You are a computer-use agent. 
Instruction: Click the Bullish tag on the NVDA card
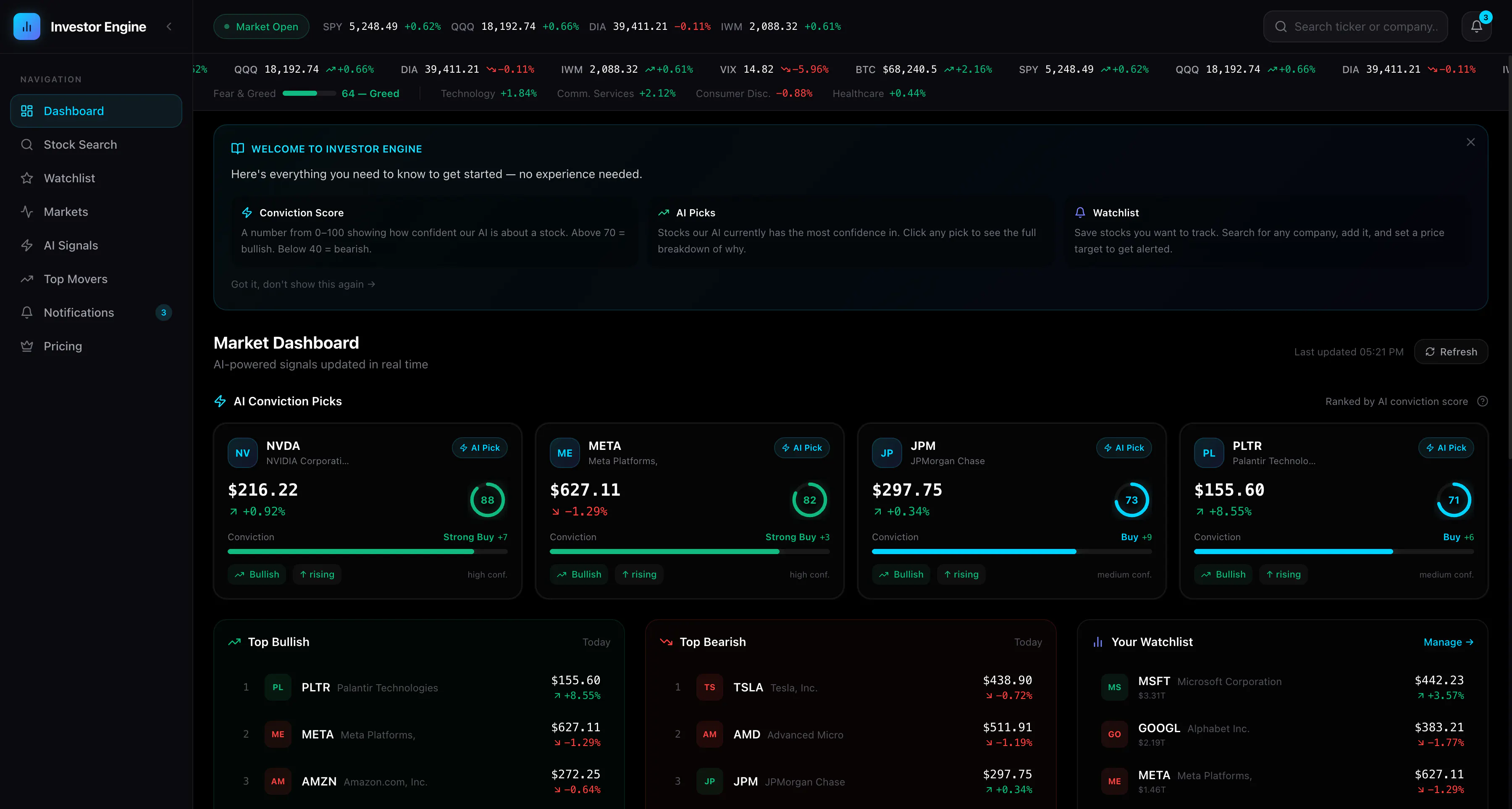pos(257,575)
